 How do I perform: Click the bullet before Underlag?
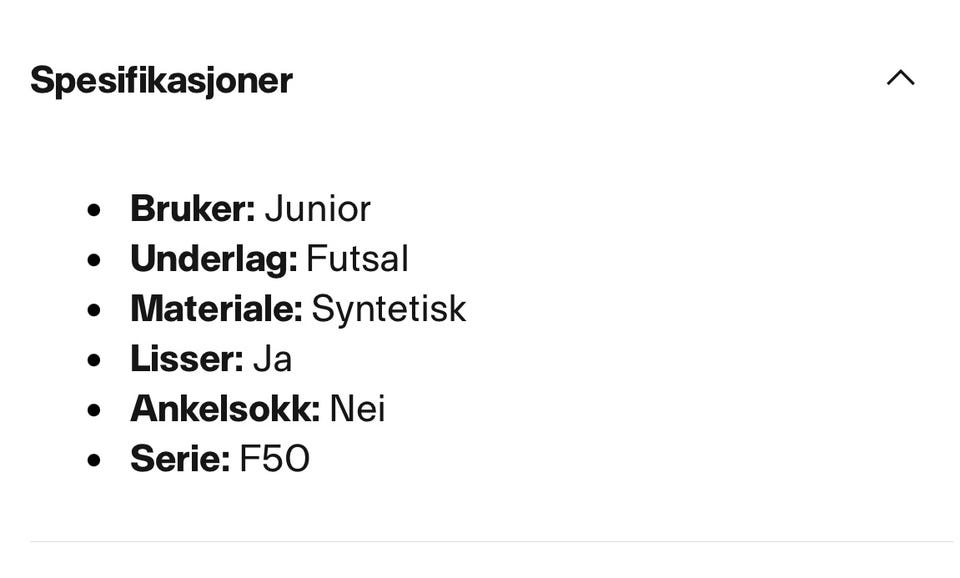point(94,260)
